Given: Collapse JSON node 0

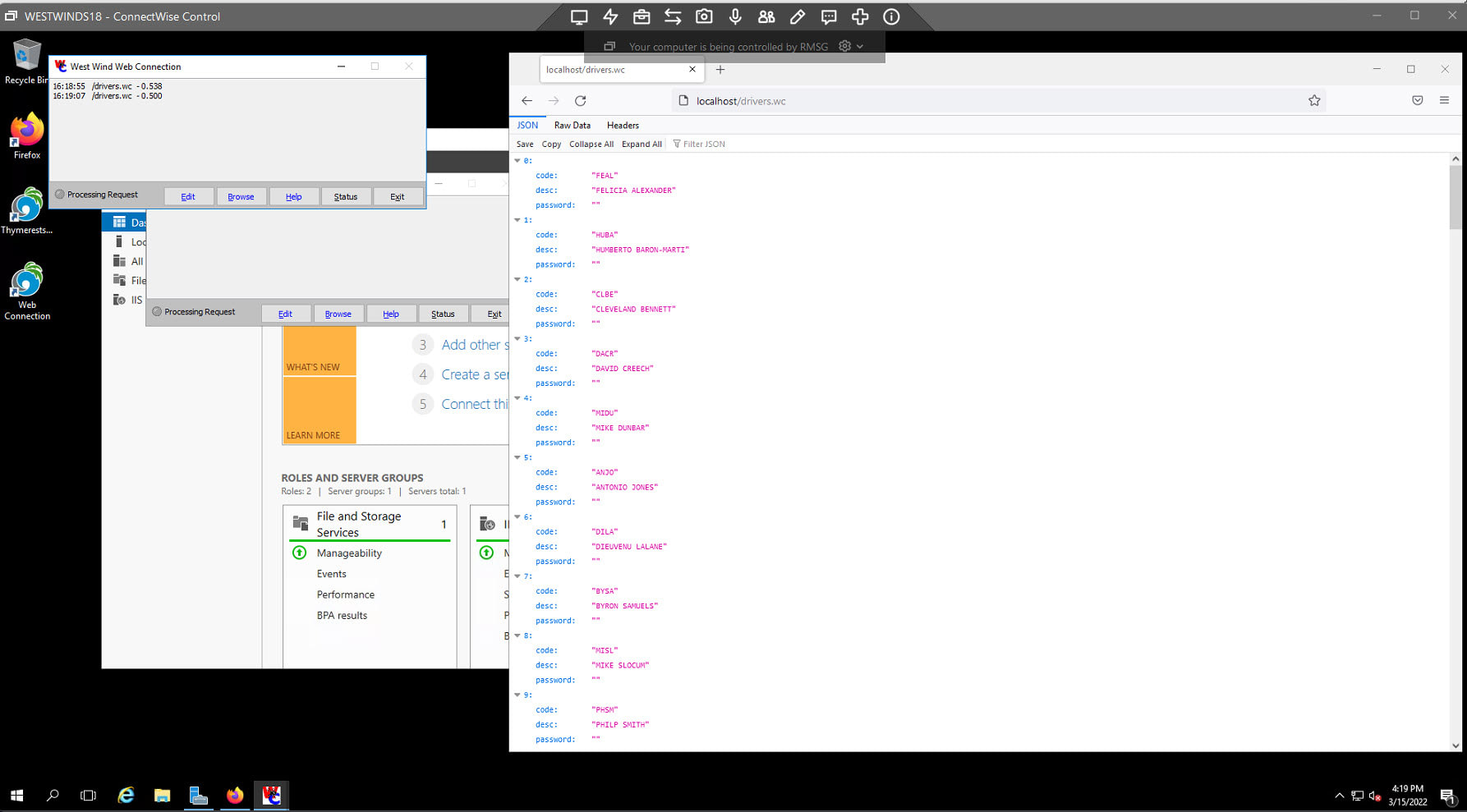Looking at the screenshot, I should tap(517, 161).
